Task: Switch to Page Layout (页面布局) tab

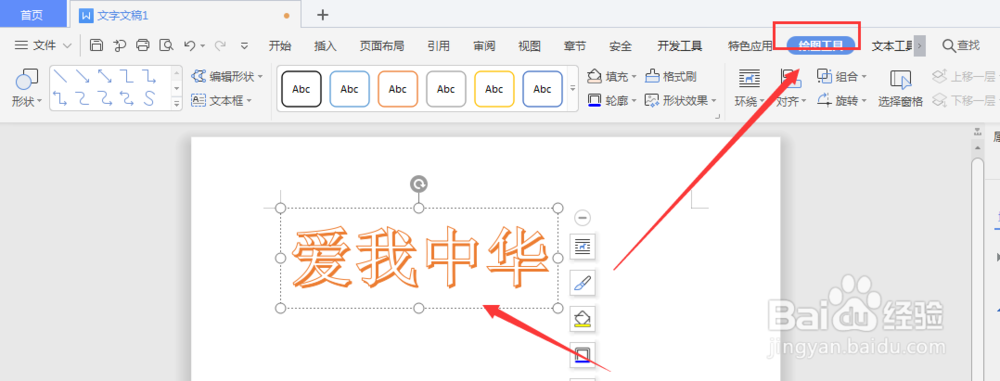Action: [x=381, y=45]
